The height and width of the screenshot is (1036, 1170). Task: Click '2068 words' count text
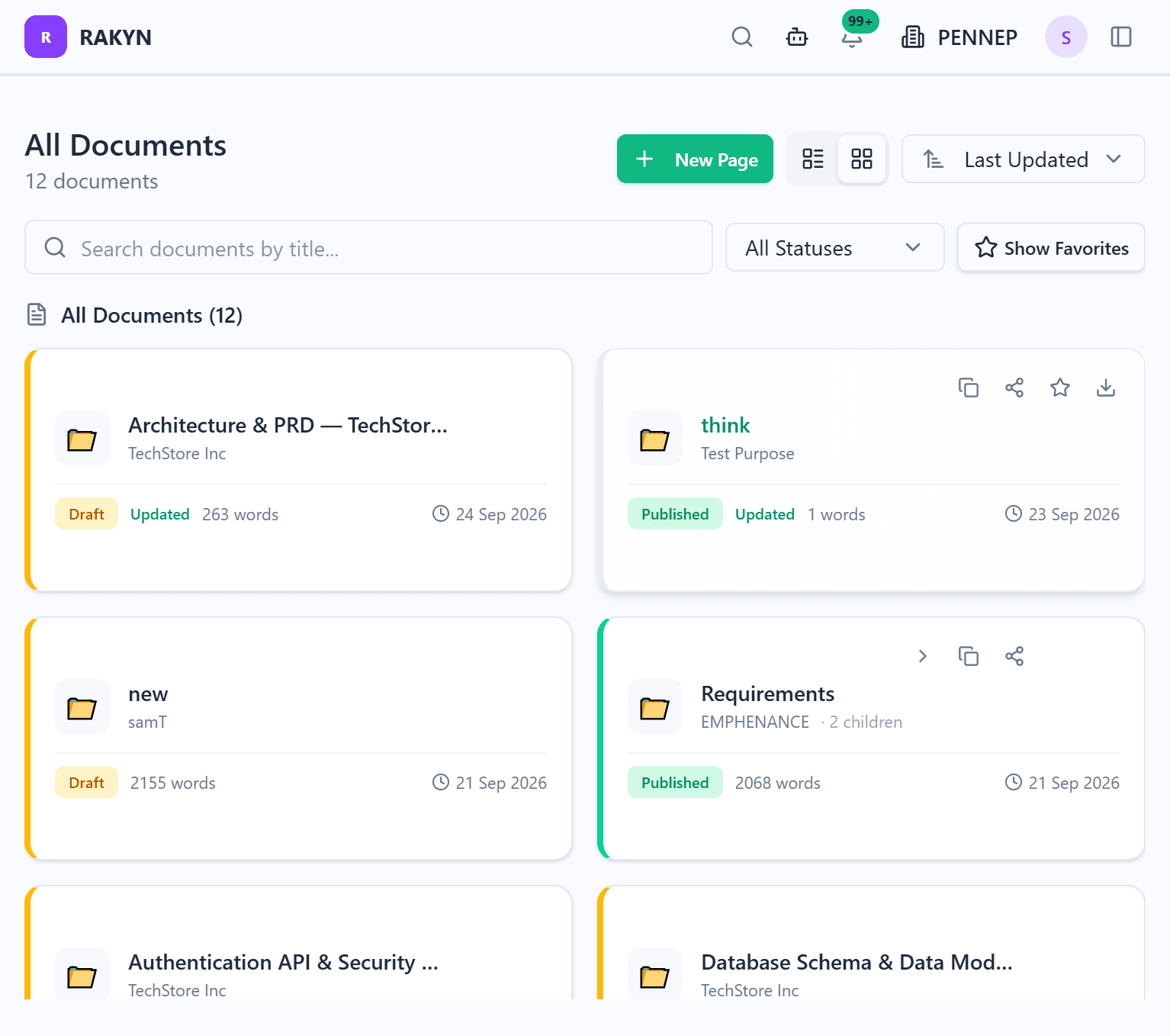click(x=778, y=783)
